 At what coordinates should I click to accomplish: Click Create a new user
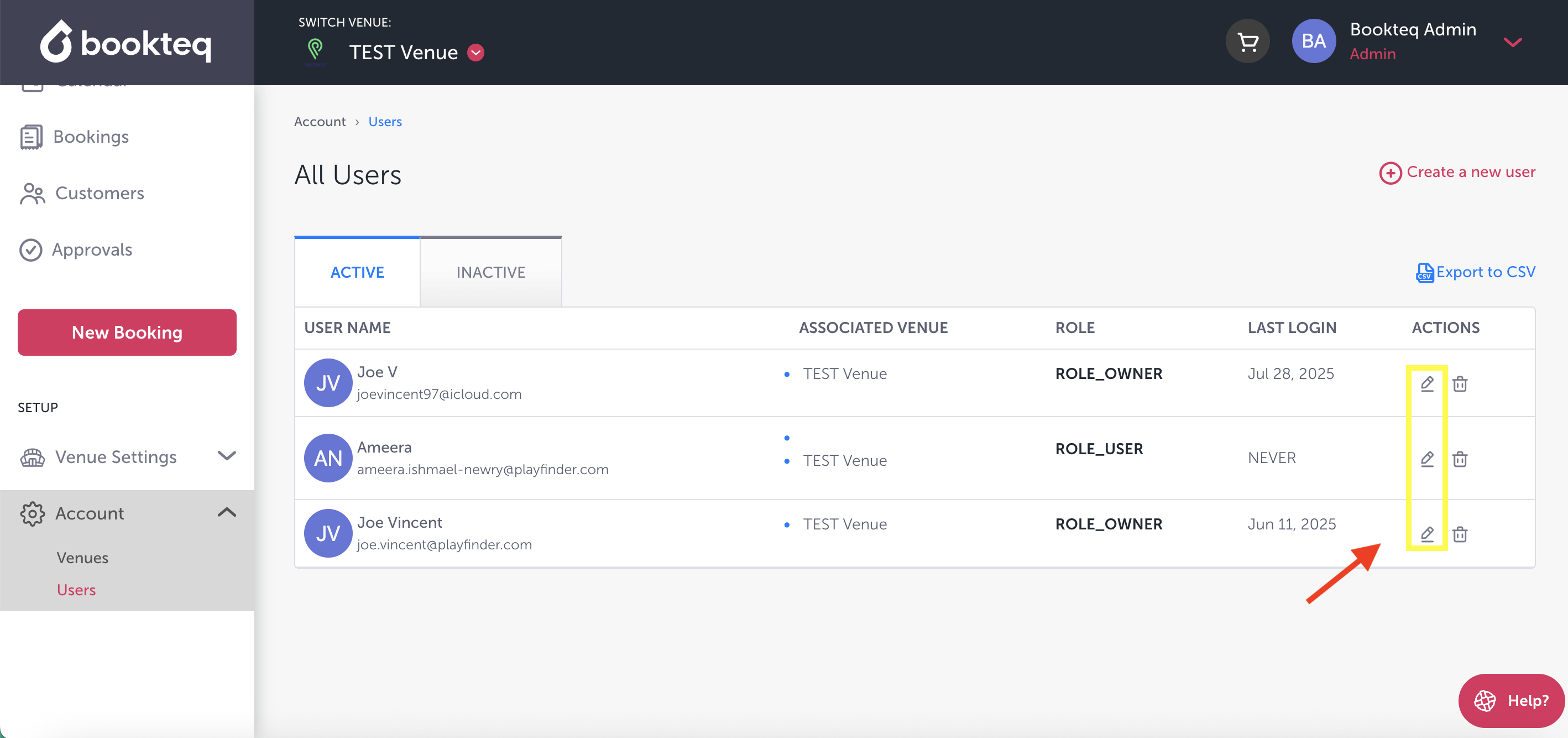(1457, 172)
